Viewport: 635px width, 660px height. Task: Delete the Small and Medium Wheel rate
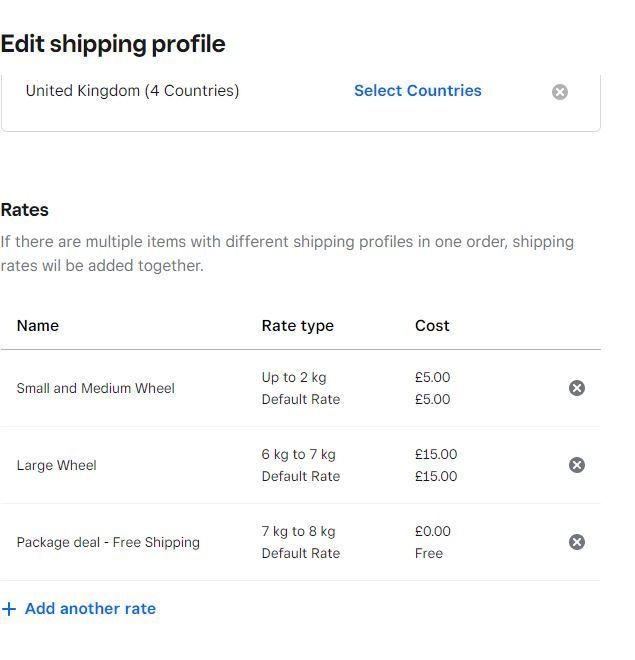pos(577,388)
